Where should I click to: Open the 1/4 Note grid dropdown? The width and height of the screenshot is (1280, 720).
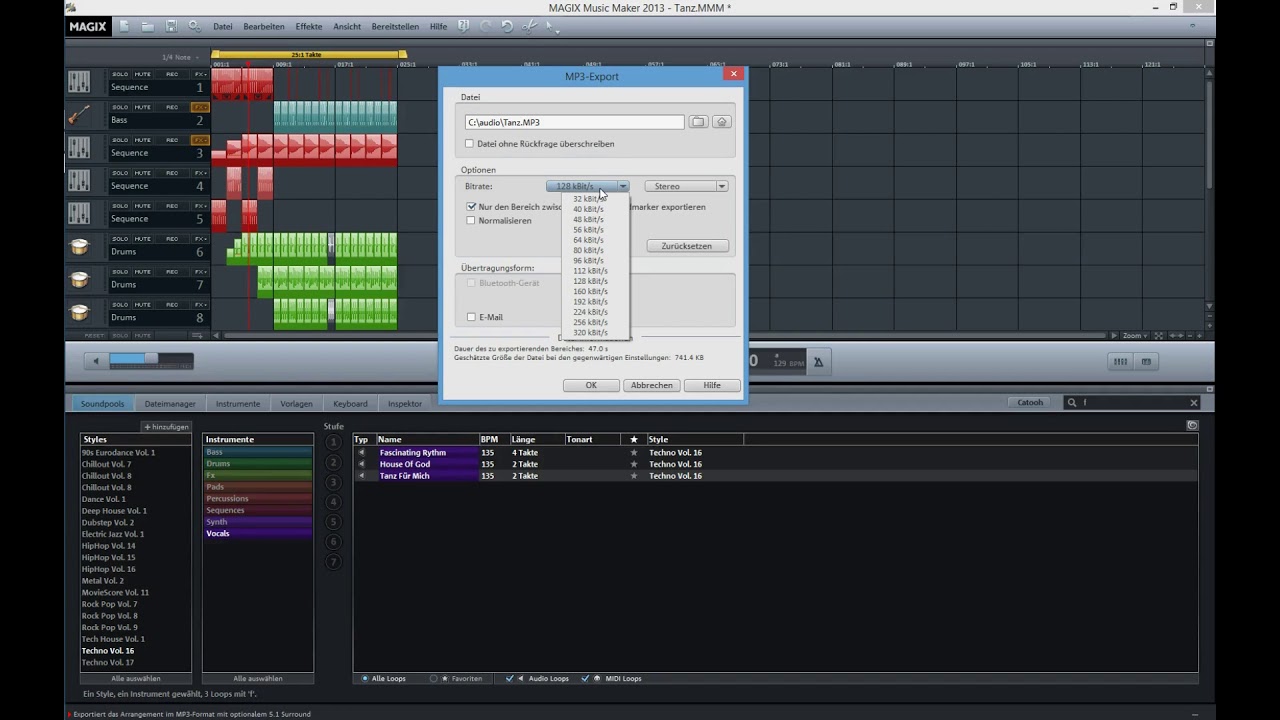click(x=181, y=57)
